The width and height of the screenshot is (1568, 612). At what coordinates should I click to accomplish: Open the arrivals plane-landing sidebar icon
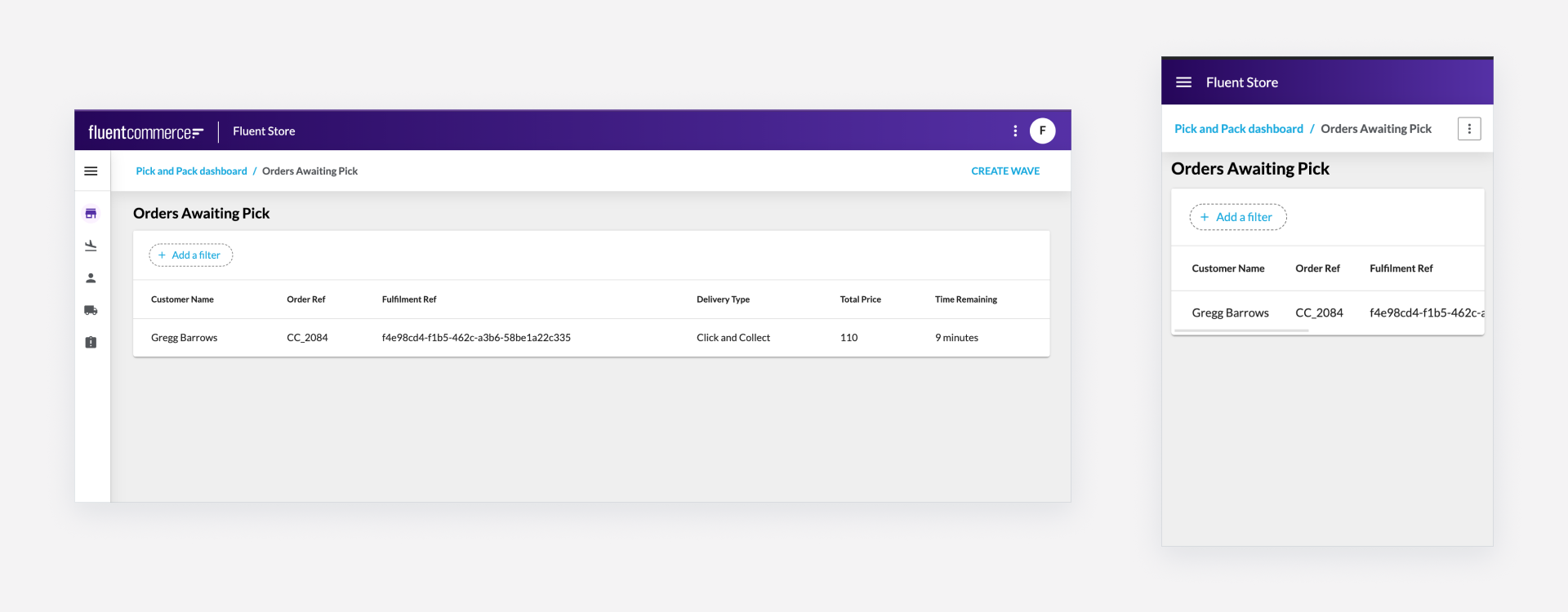(91, 246)
